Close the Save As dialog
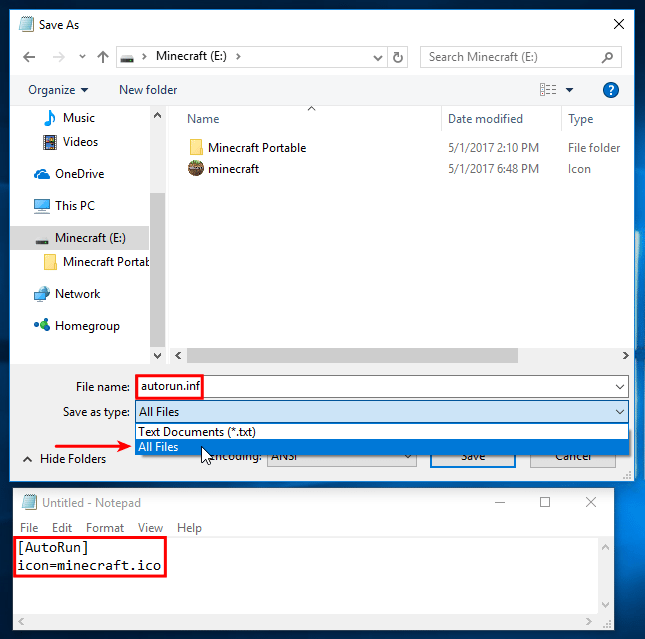Image resolution: width=645 pixels, height=639 pixels. (x=618, y=24)
